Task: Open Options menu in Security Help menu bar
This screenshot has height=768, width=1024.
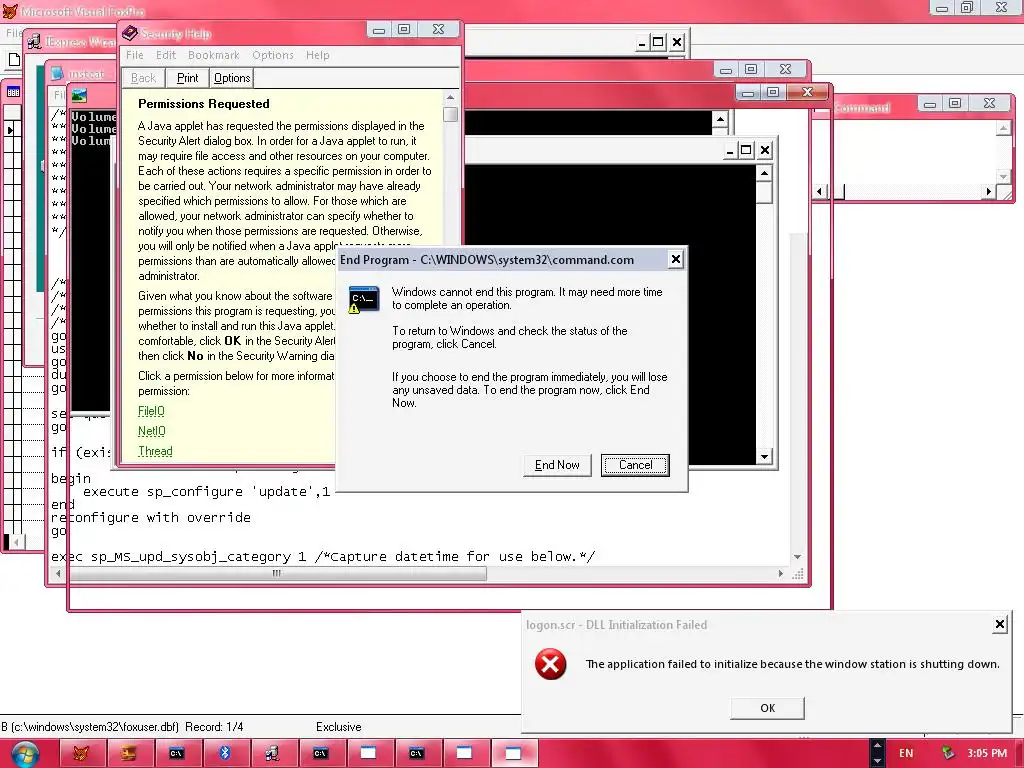Action: (x=273, y=55)
